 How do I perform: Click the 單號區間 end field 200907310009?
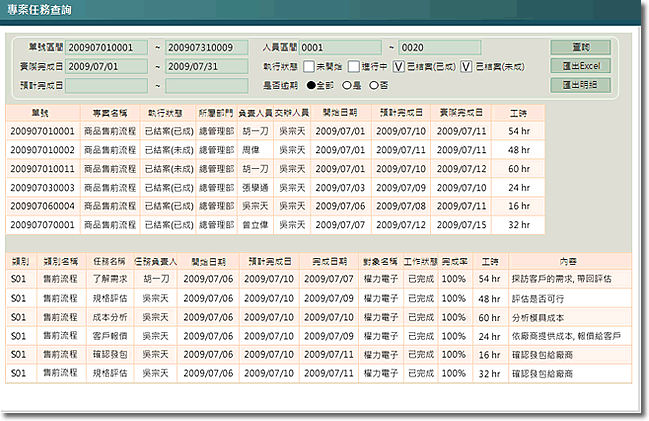point(206,47)
